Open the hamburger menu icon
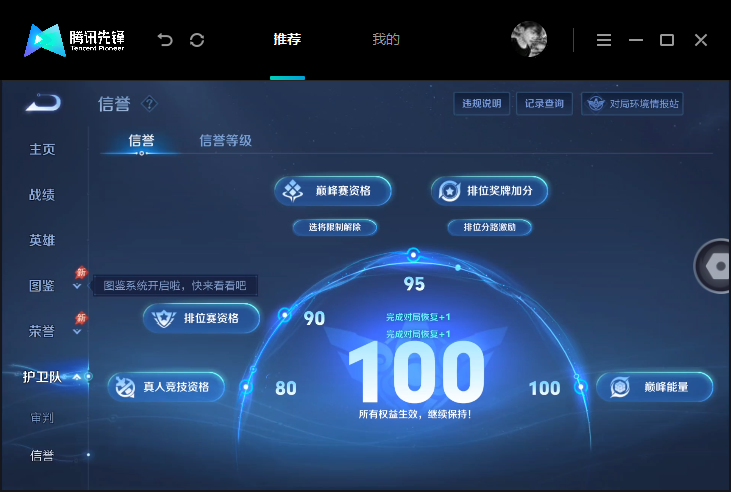Screen dimensions: 731x492 604,40
